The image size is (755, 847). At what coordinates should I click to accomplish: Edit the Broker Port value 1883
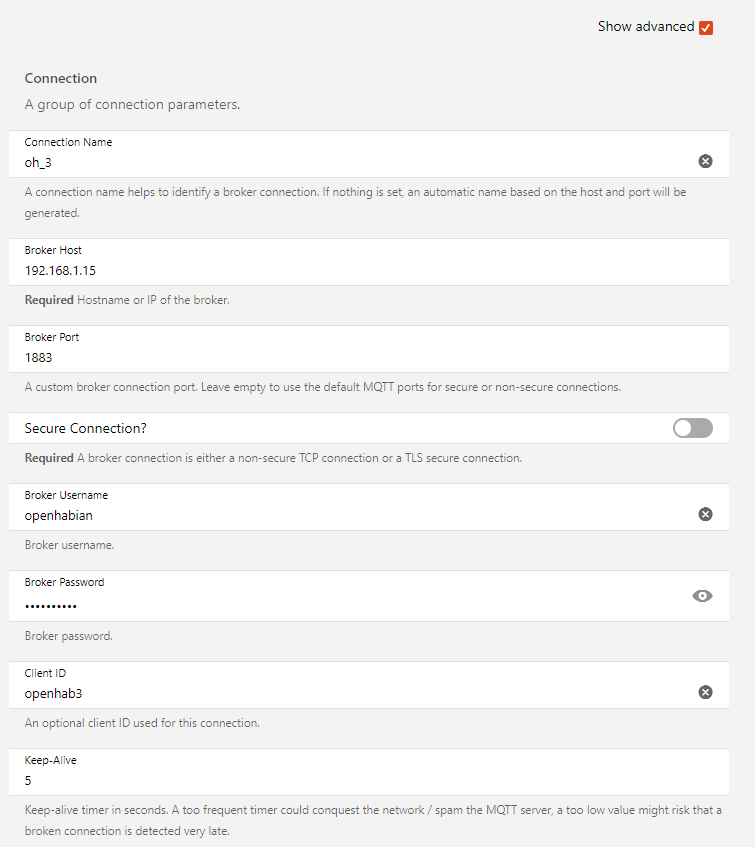(x=350, y=357)
